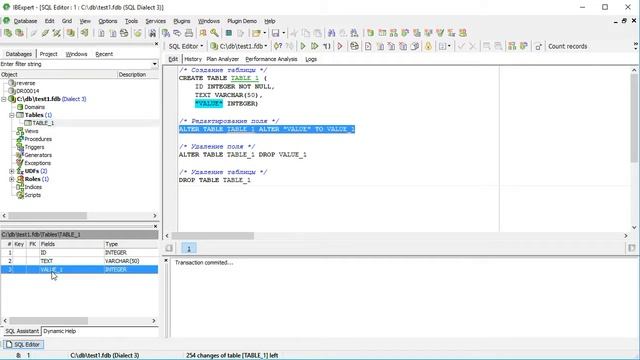Viewport: 640px width, 360px height.
Task: Switch to the History tab
Action: [x=193, y=59]
